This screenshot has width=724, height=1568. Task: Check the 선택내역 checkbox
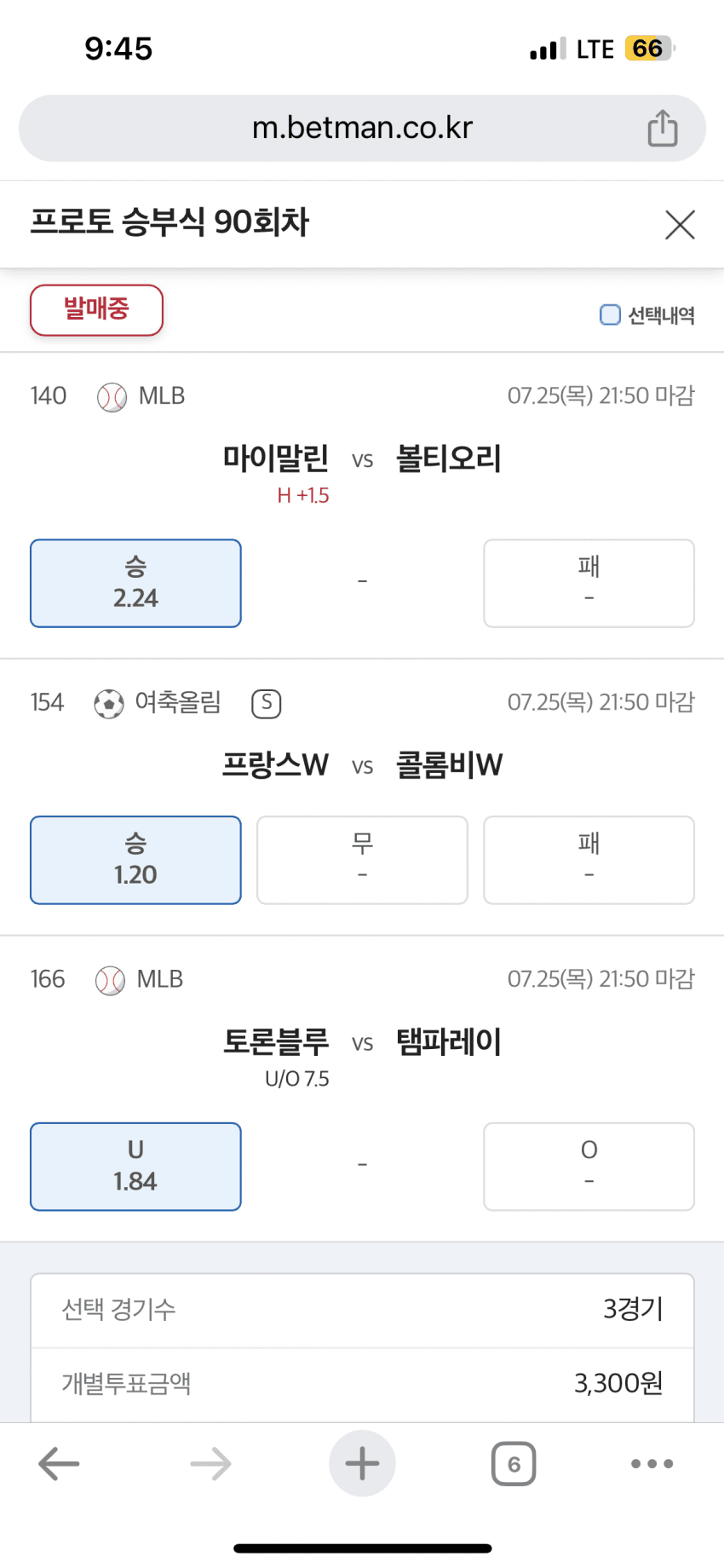click(x=610, y=315)
